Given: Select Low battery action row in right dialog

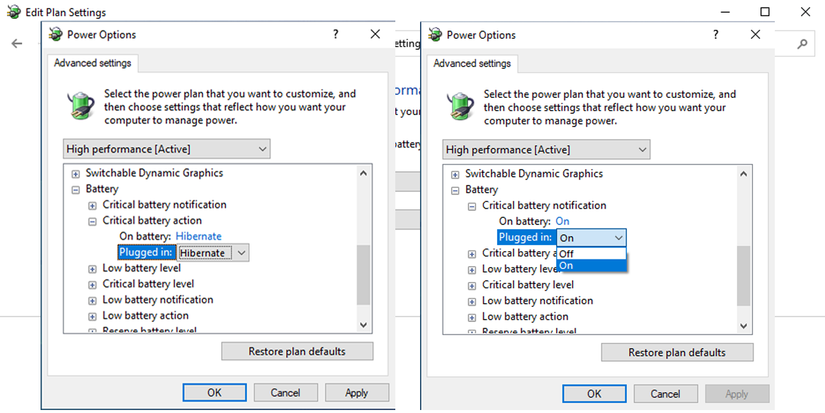Looking at the screenshot, I should click(x=525, y=317).
